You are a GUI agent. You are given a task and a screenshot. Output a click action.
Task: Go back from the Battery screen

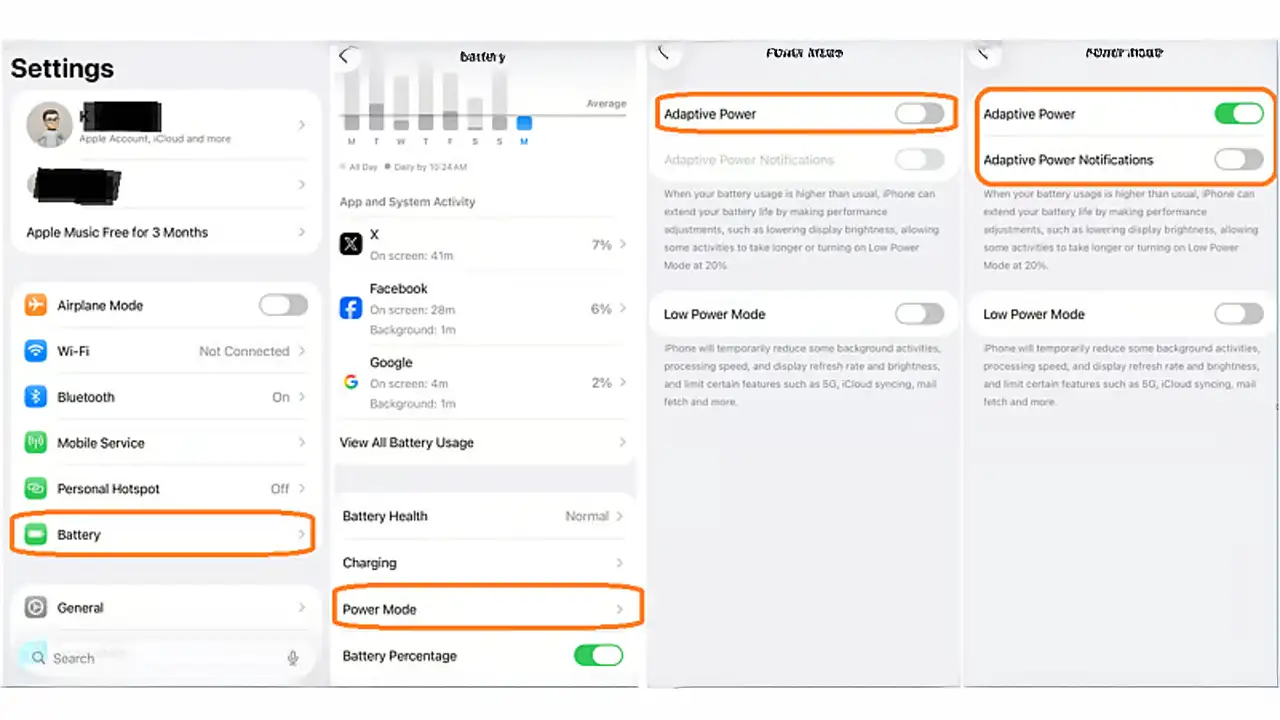point(345,56)
